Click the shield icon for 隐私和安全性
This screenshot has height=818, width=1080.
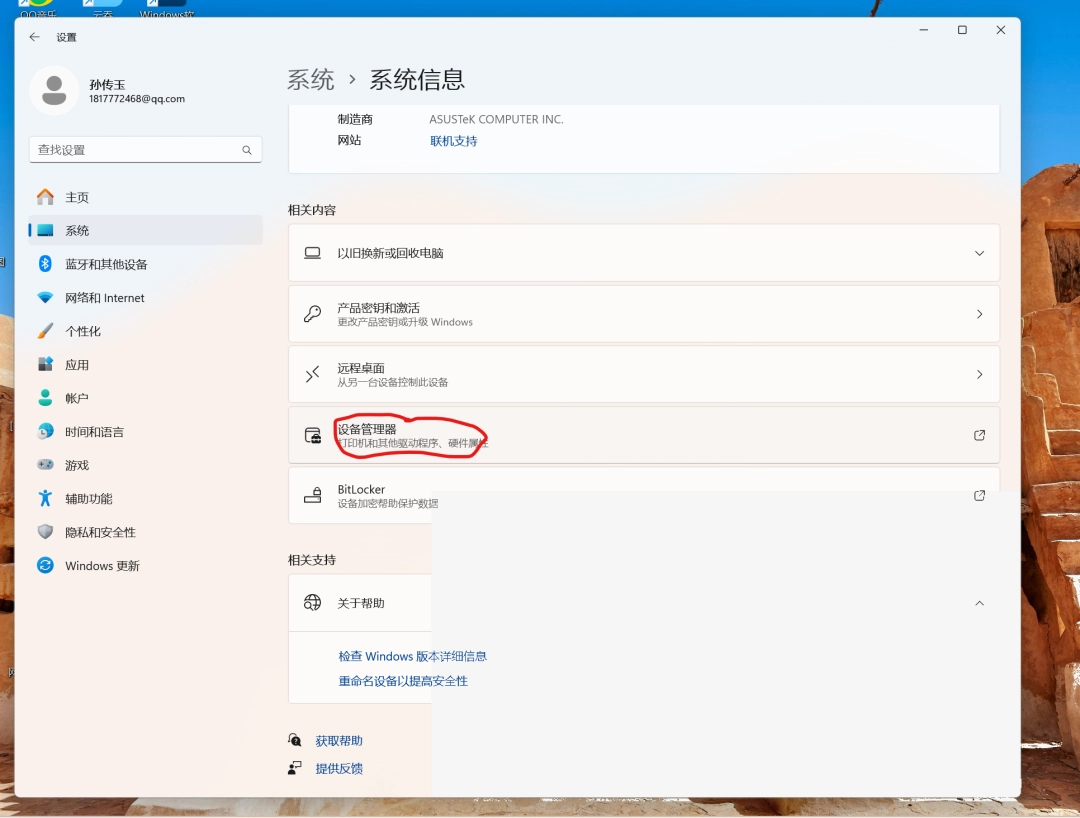point(45,532)
